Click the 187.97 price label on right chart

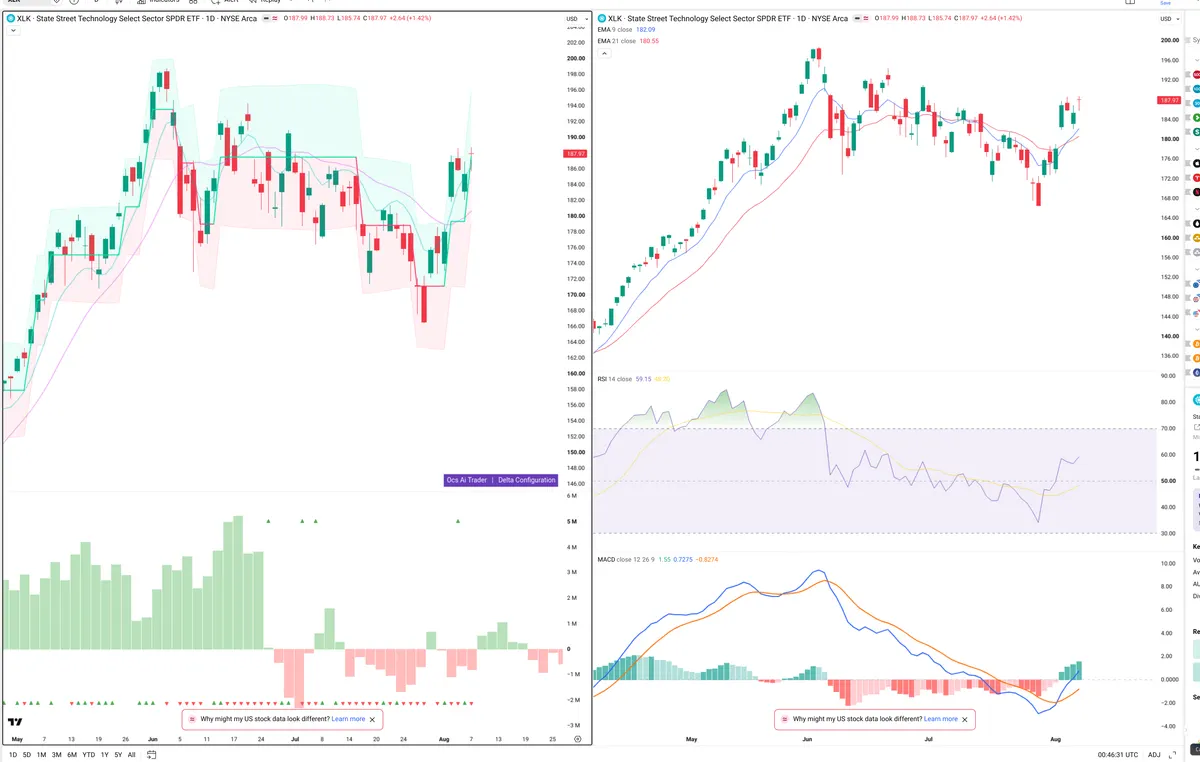1168,100
